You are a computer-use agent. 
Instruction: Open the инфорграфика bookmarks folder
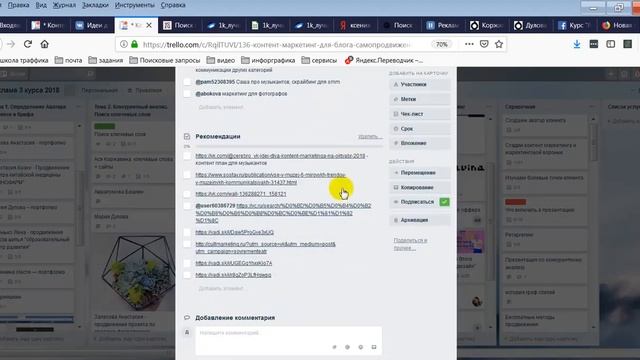click(x=268, y=60)
